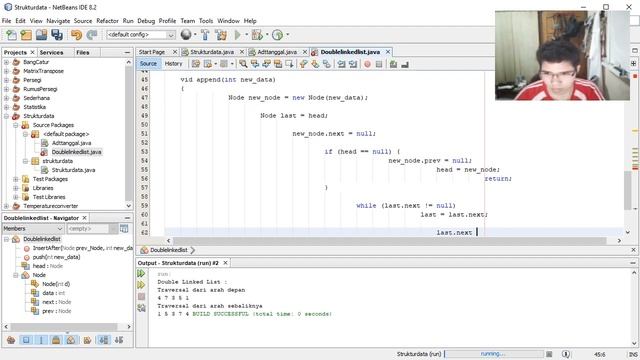Click the Source view button
The image size is (640, 360).
[148, 64]
